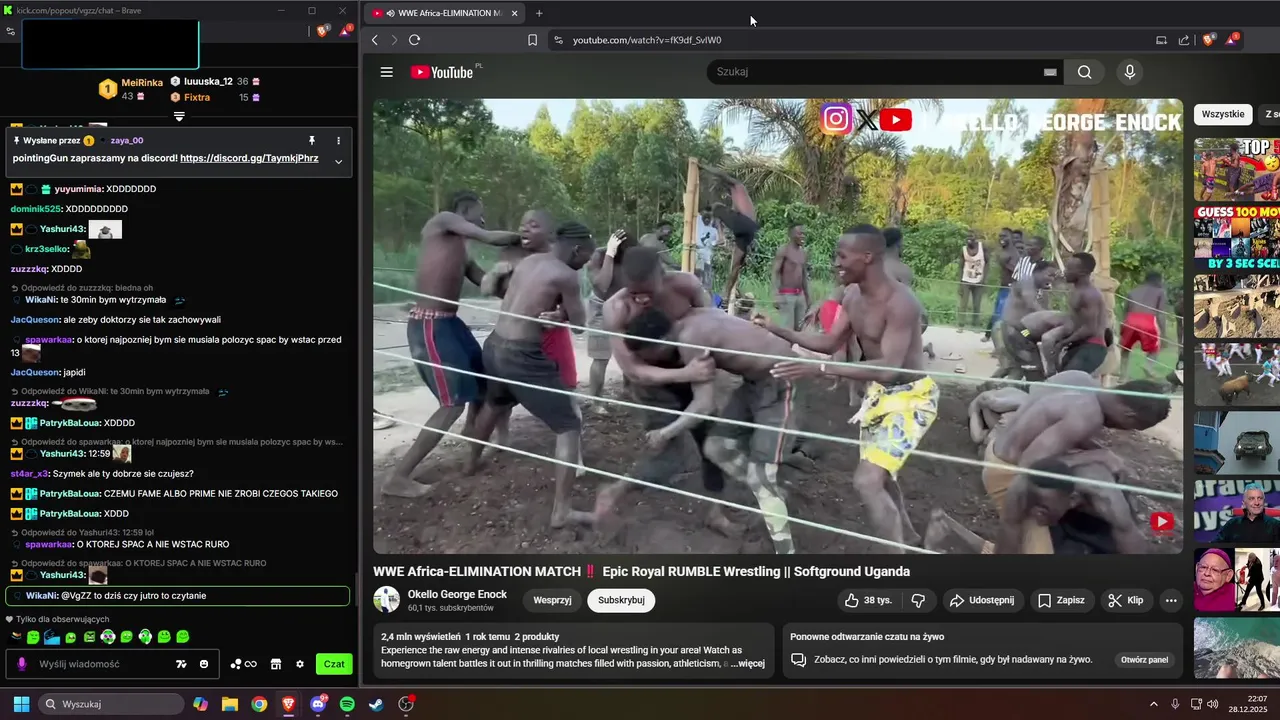The width and height of the screenshot is (1280, 720).
Task: Click the channel avatar under video
Action: (x=386, y=600)
